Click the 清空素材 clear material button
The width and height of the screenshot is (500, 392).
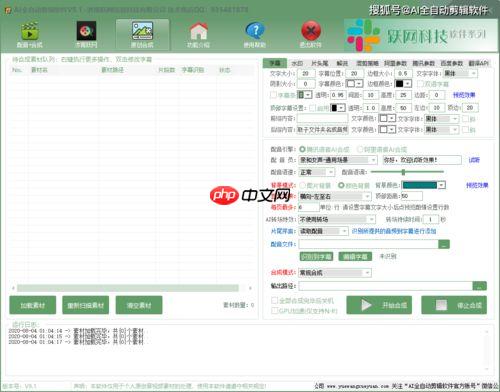point(139,305)
